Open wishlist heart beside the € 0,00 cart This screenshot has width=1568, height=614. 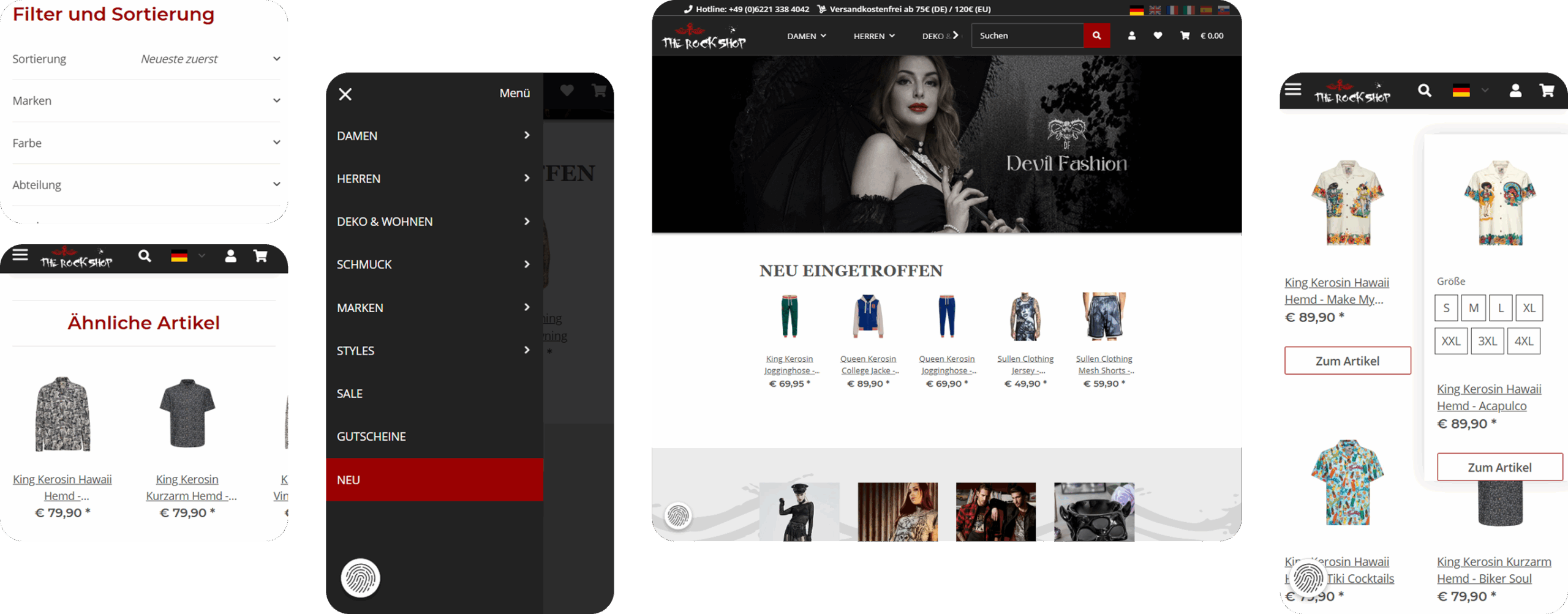pyautogui.click(x=1158, y=36)
